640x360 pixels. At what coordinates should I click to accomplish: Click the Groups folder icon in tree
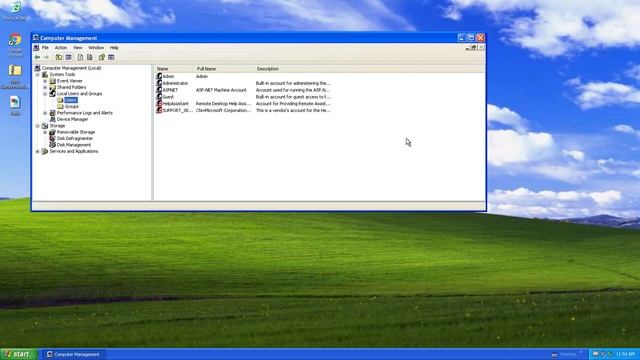tap(60, 106)
